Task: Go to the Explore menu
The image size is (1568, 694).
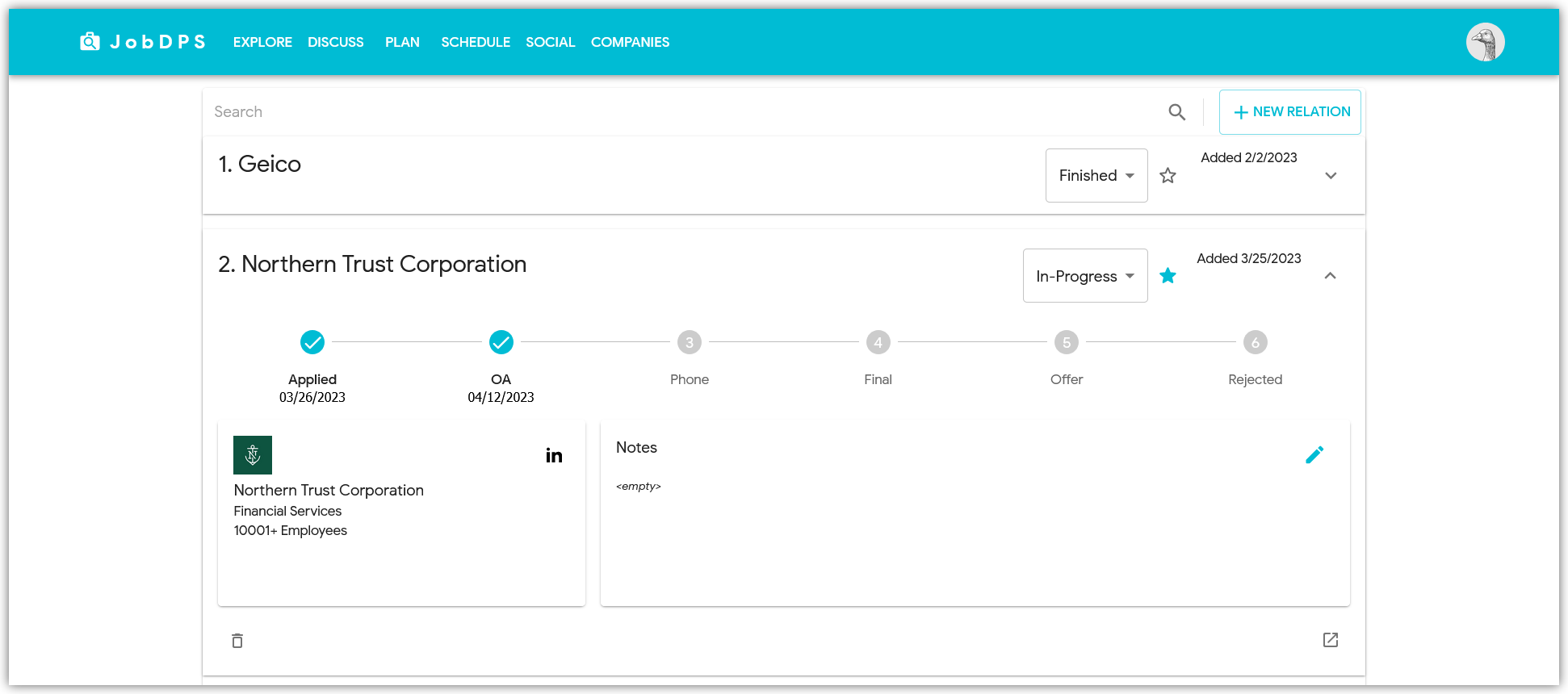Action: tap(262, 42)
